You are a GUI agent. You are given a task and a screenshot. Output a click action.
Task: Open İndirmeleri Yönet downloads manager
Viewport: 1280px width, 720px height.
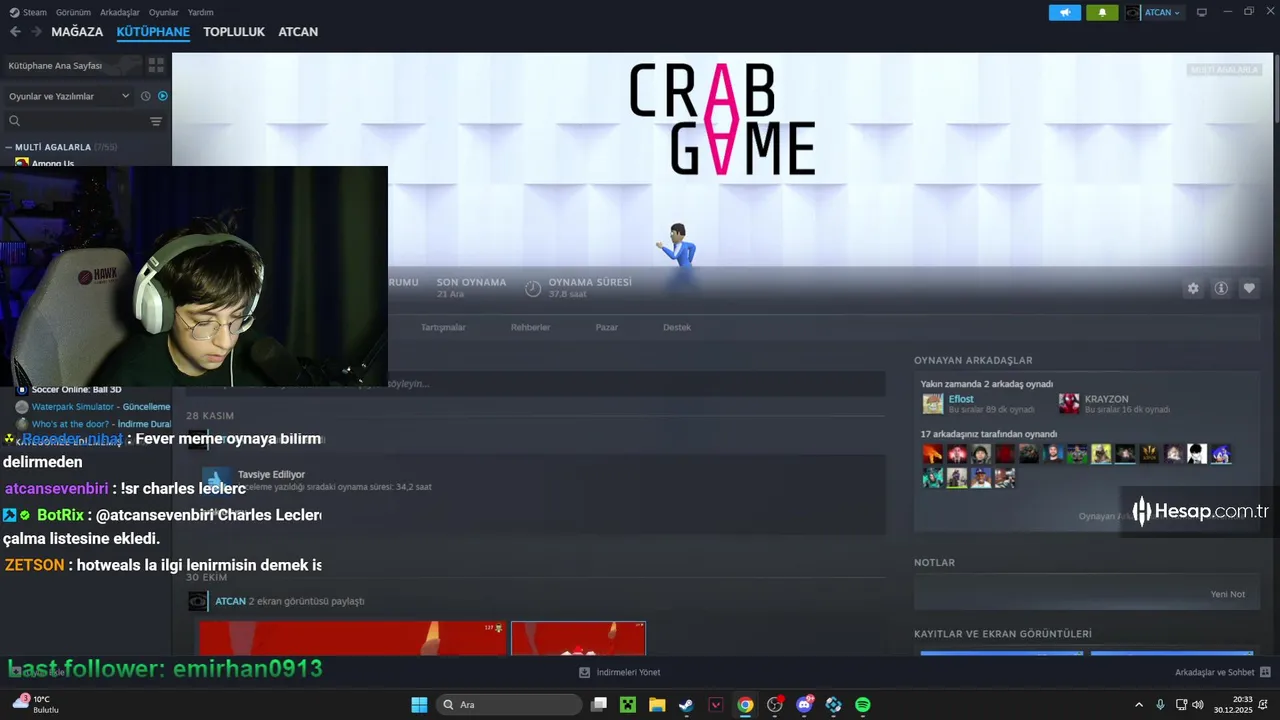[x=620, y=672]
